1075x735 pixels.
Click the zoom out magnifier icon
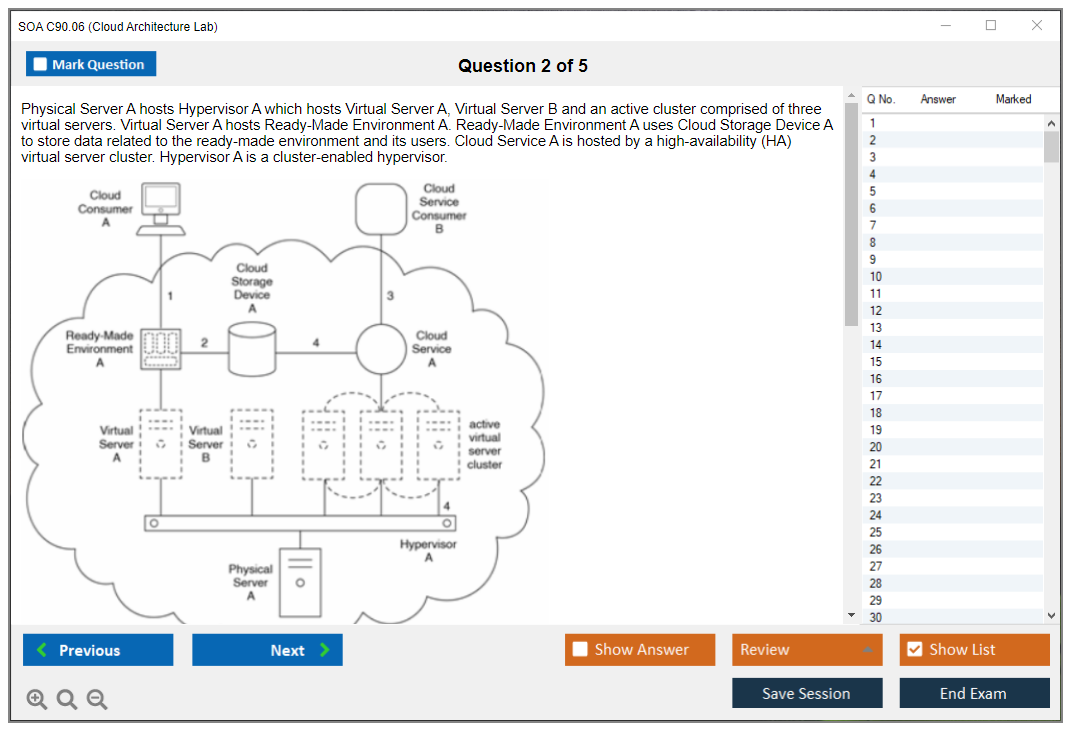[97, 700]
